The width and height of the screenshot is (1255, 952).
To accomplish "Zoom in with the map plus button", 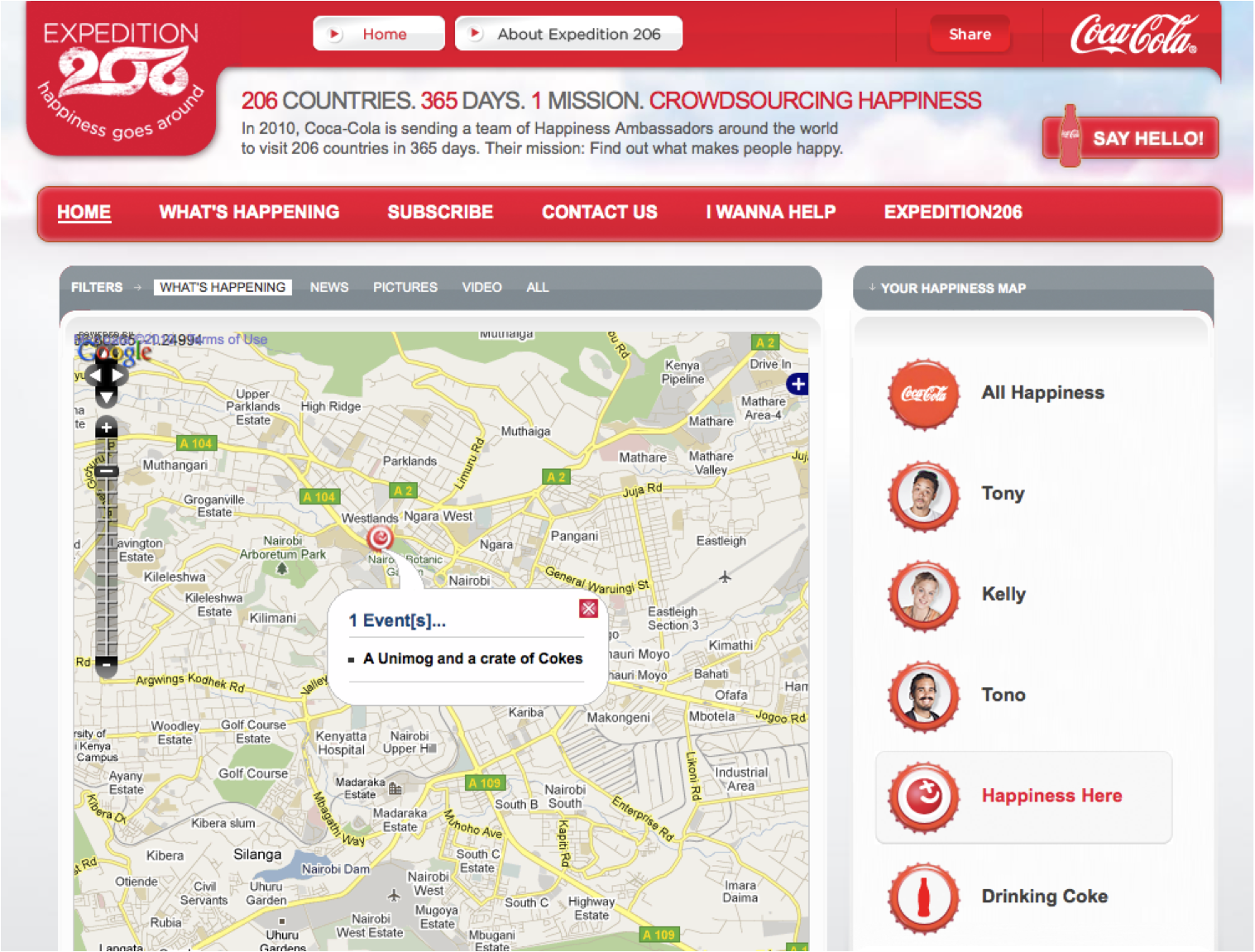I will [x=106, y=428].
